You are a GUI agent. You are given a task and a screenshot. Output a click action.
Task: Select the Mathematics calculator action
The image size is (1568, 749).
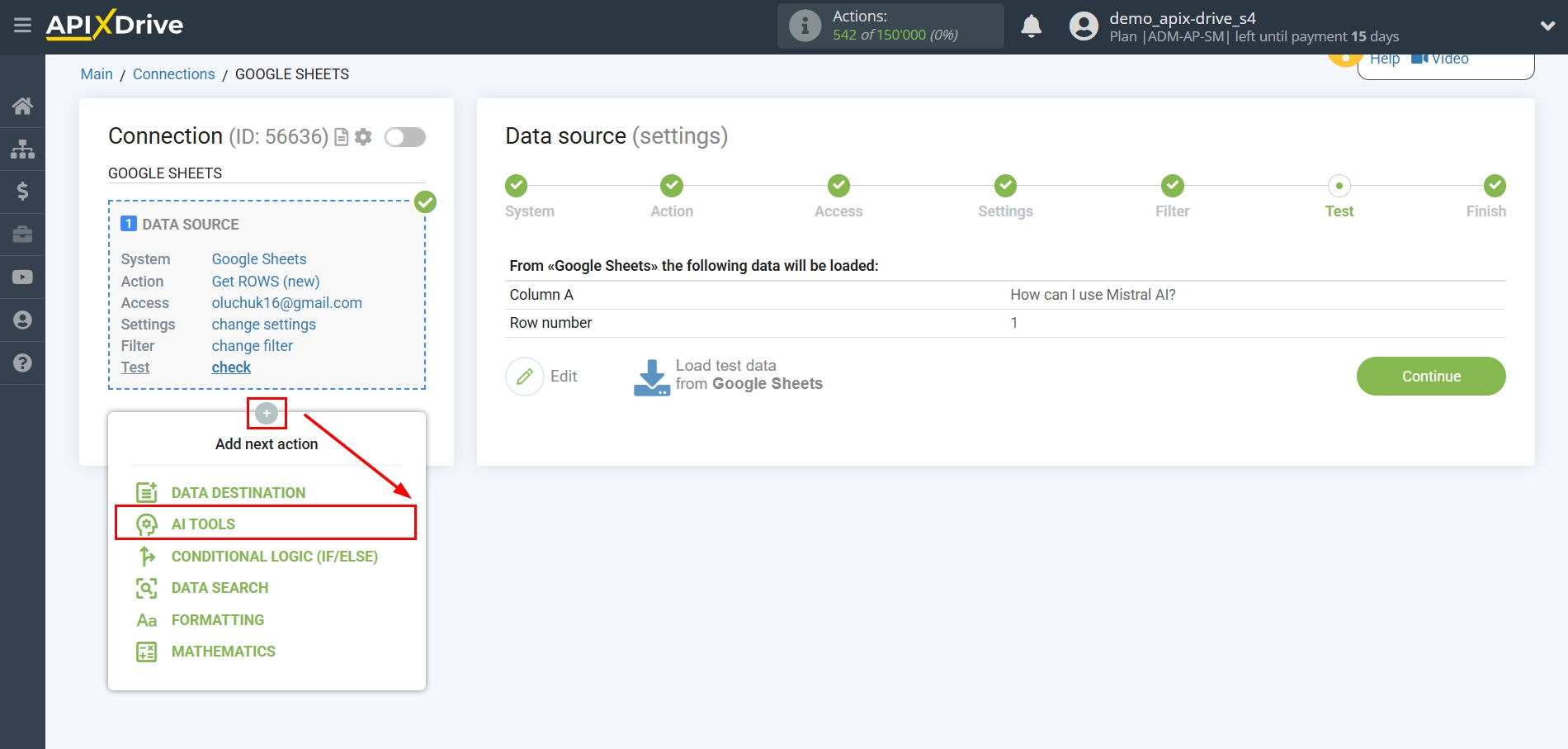(223, 652)
